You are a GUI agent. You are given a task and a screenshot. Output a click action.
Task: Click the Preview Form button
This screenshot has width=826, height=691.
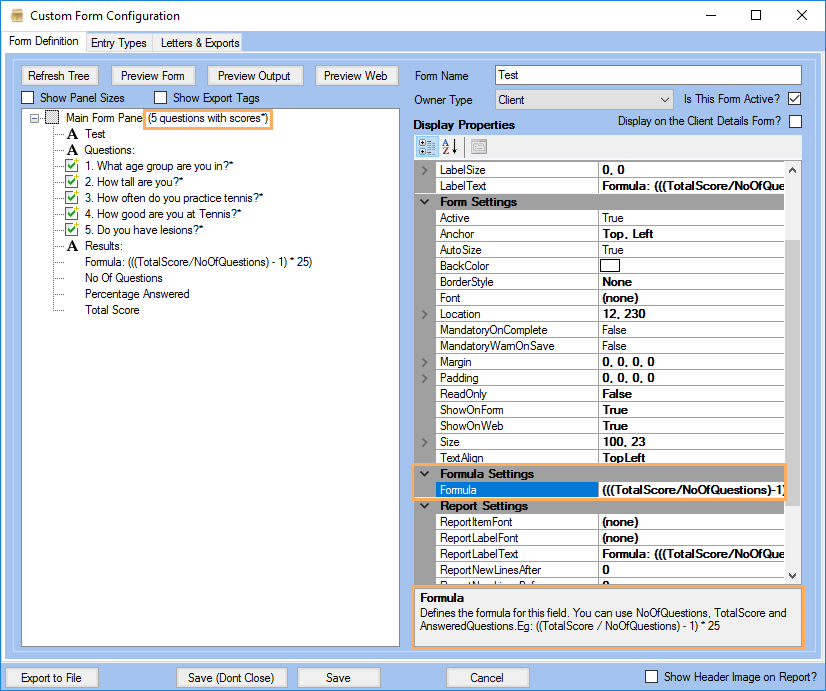tap(153, 76)
